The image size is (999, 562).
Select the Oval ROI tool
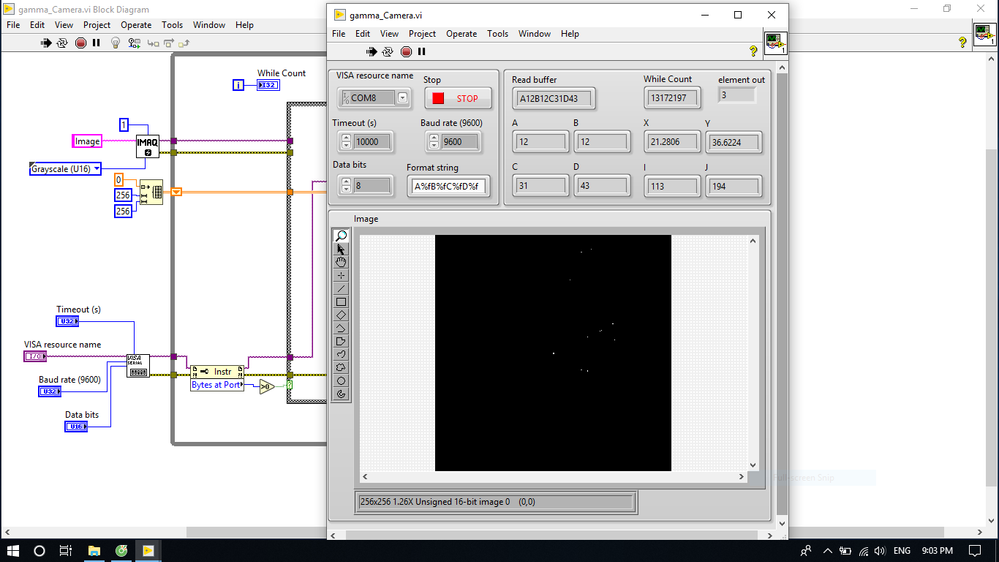(x=341, y=381)
